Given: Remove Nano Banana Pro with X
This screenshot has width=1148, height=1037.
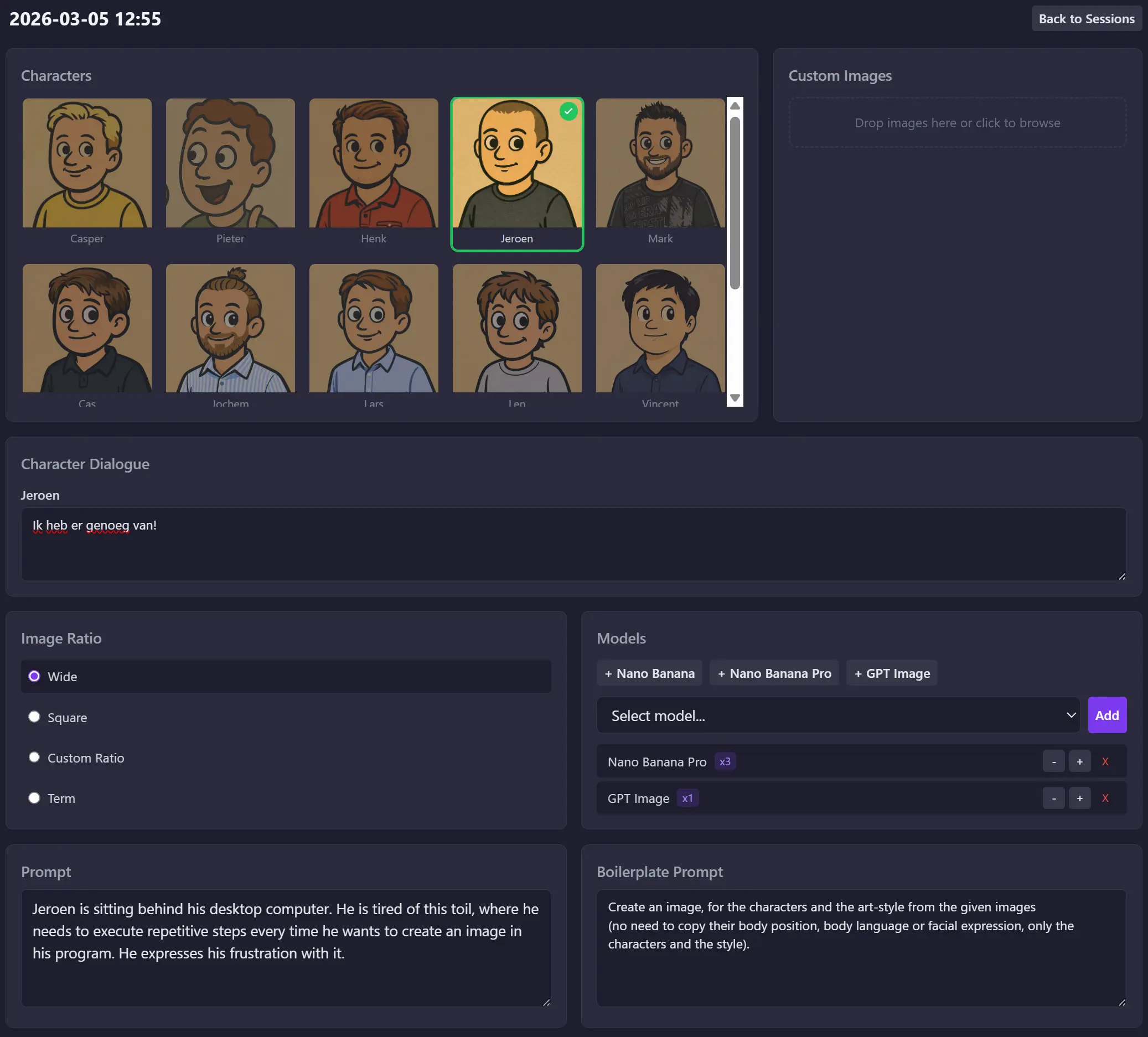Looking at the screenshot, I should [1105, 761].
